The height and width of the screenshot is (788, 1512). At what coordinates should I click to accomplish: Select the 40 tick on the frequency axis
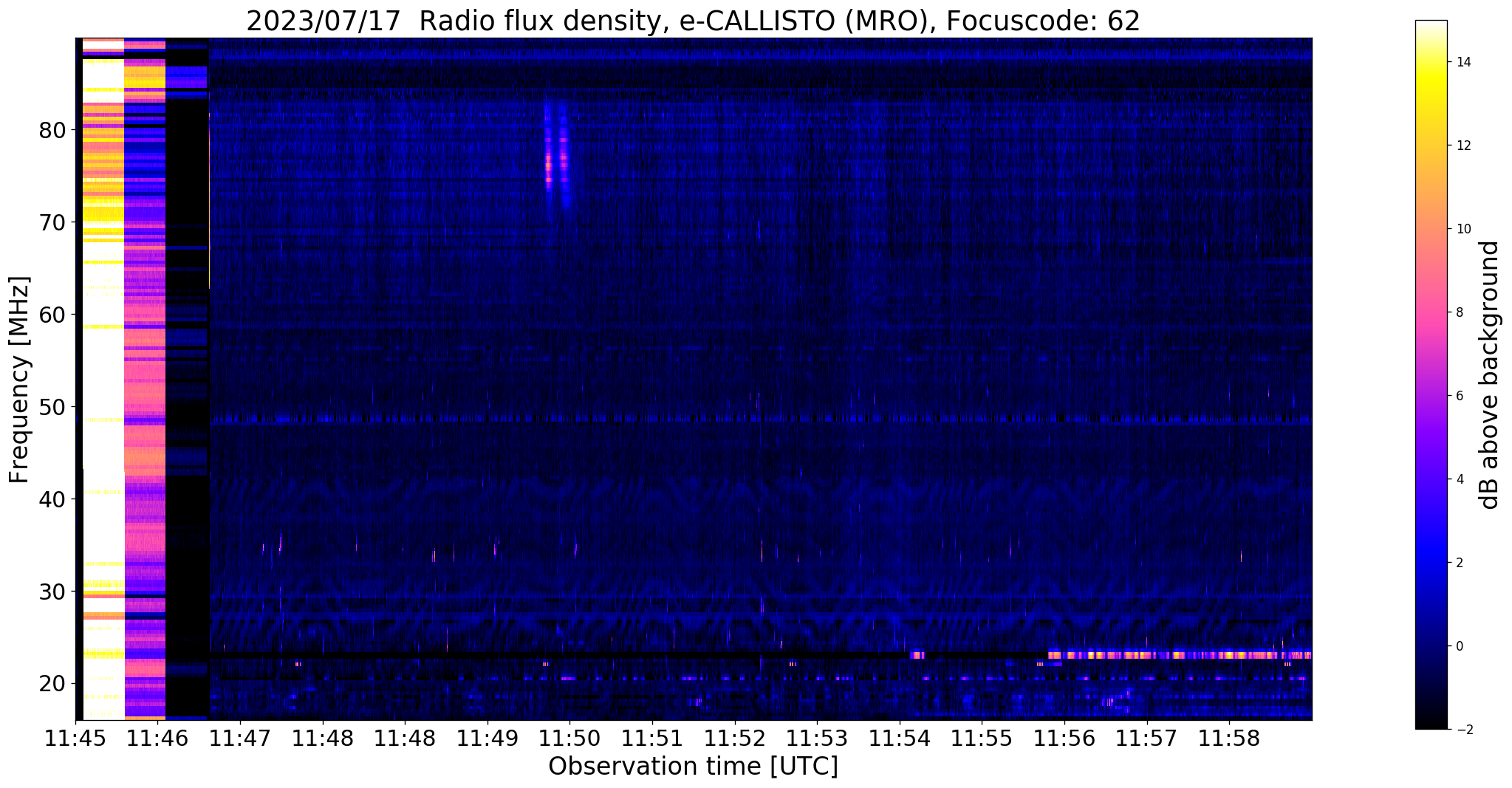(53, 499)
